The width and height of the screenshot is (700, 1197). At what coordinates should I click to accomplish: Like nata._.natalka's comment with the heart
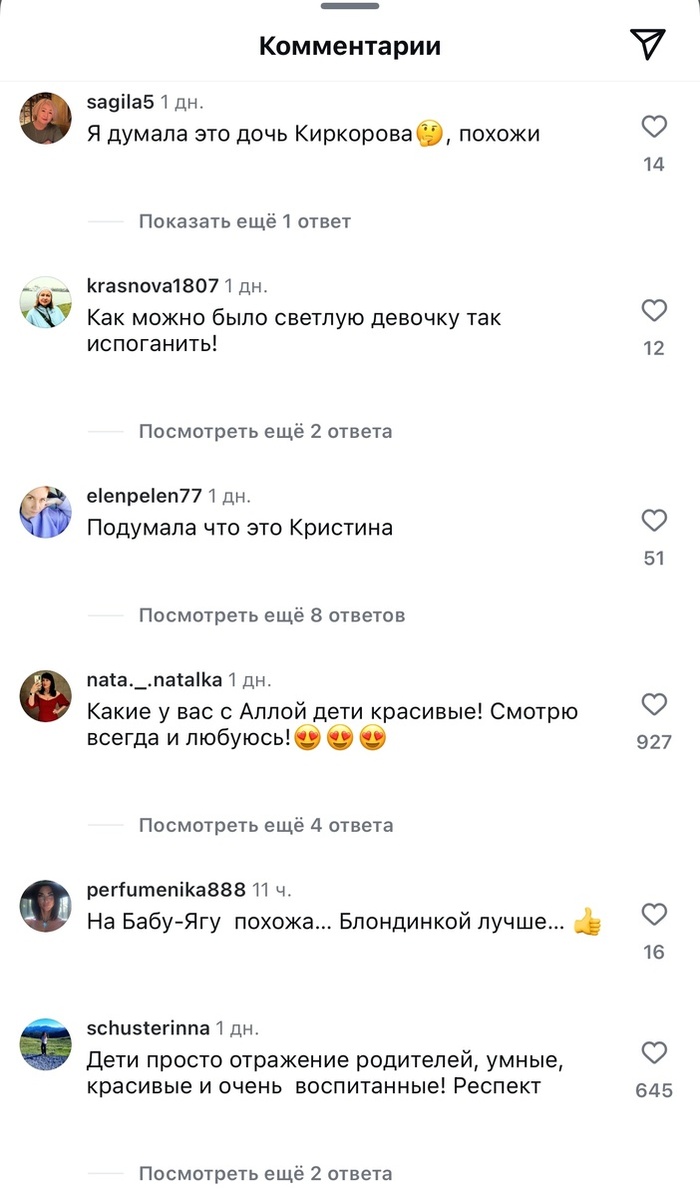(654, 704)
